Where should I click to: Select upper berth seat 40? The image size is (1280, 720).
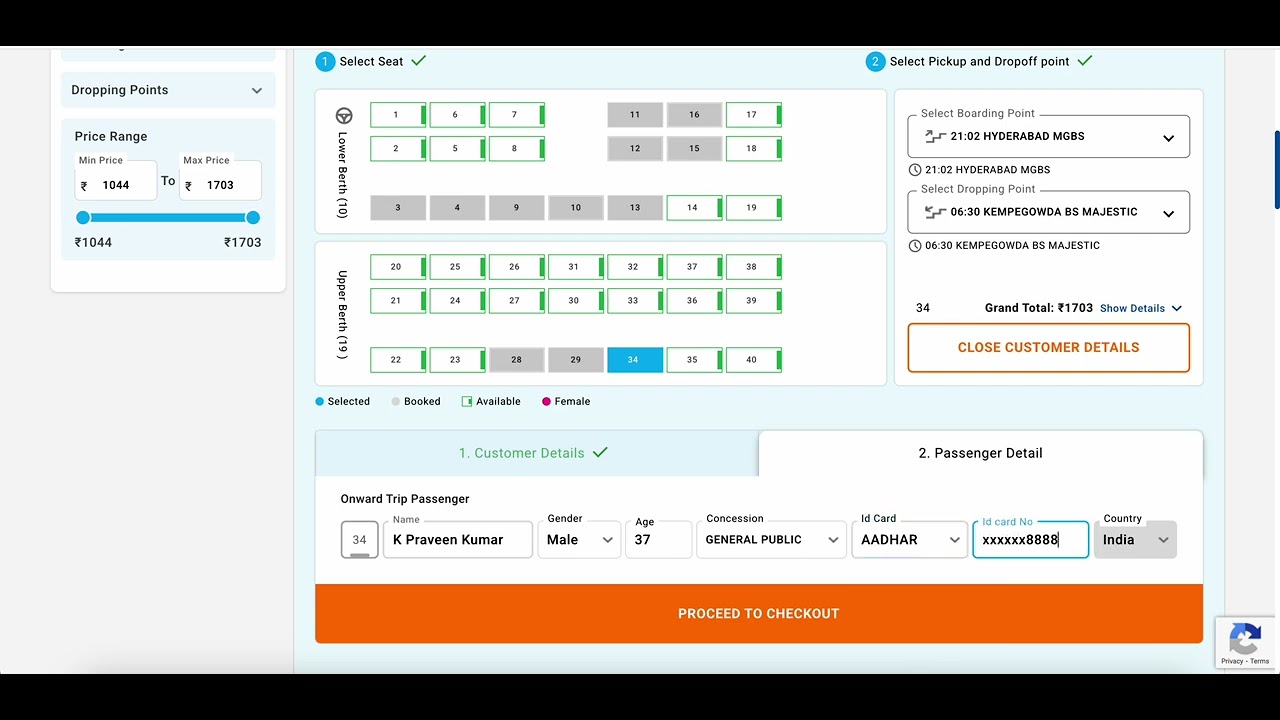[x=754, y=360]
